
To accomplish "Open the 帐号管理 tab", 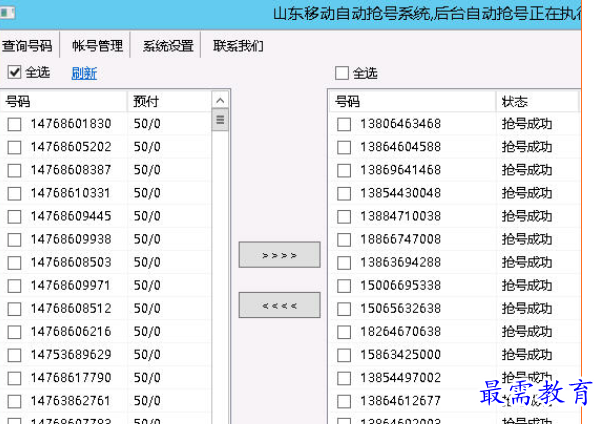I will (x=97, y=46).
